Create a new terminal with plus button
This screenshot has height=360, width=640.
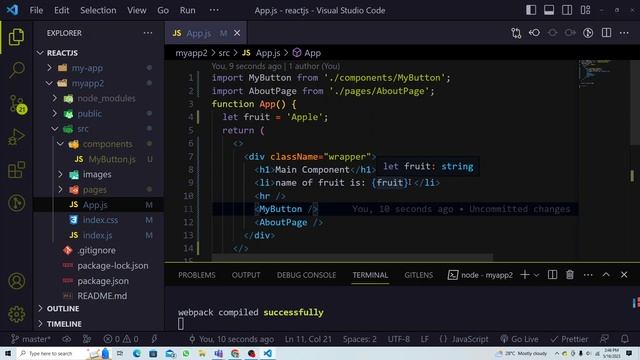click(525, 275)
